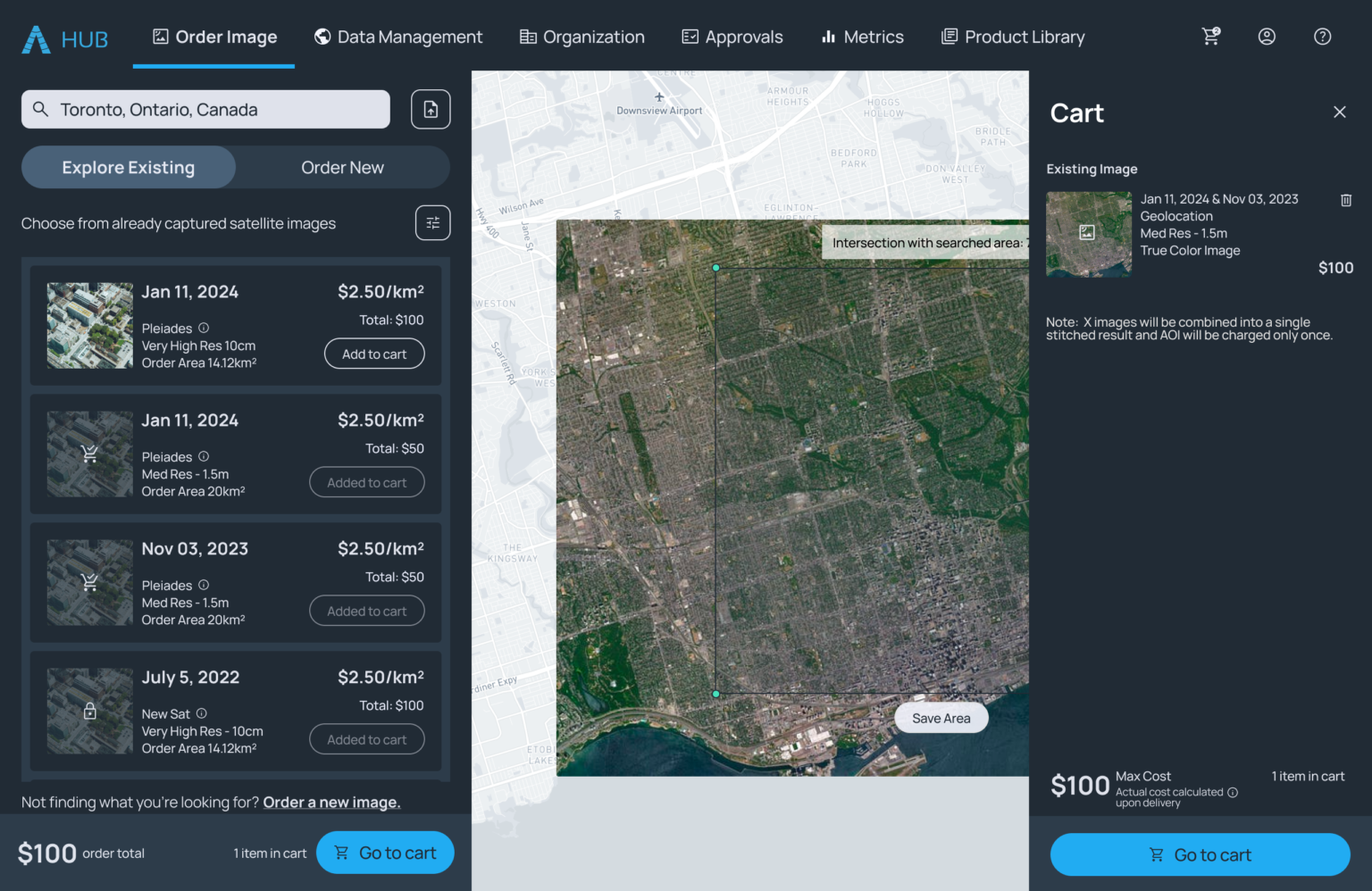This screenshot has height=891, width=1372.
Task: Click the Pleiades info tooltip on Jan 11 listing
Action: [203, 328]
